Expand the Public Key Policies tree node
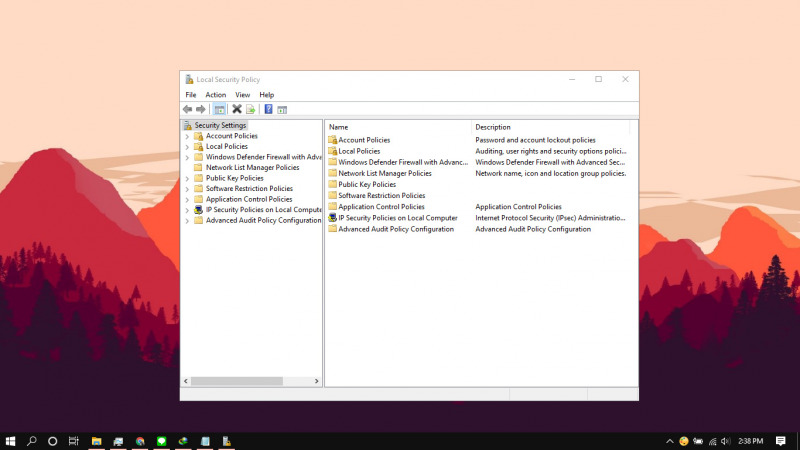This screenshot has width=800, height=450. [x=187, y=179]
